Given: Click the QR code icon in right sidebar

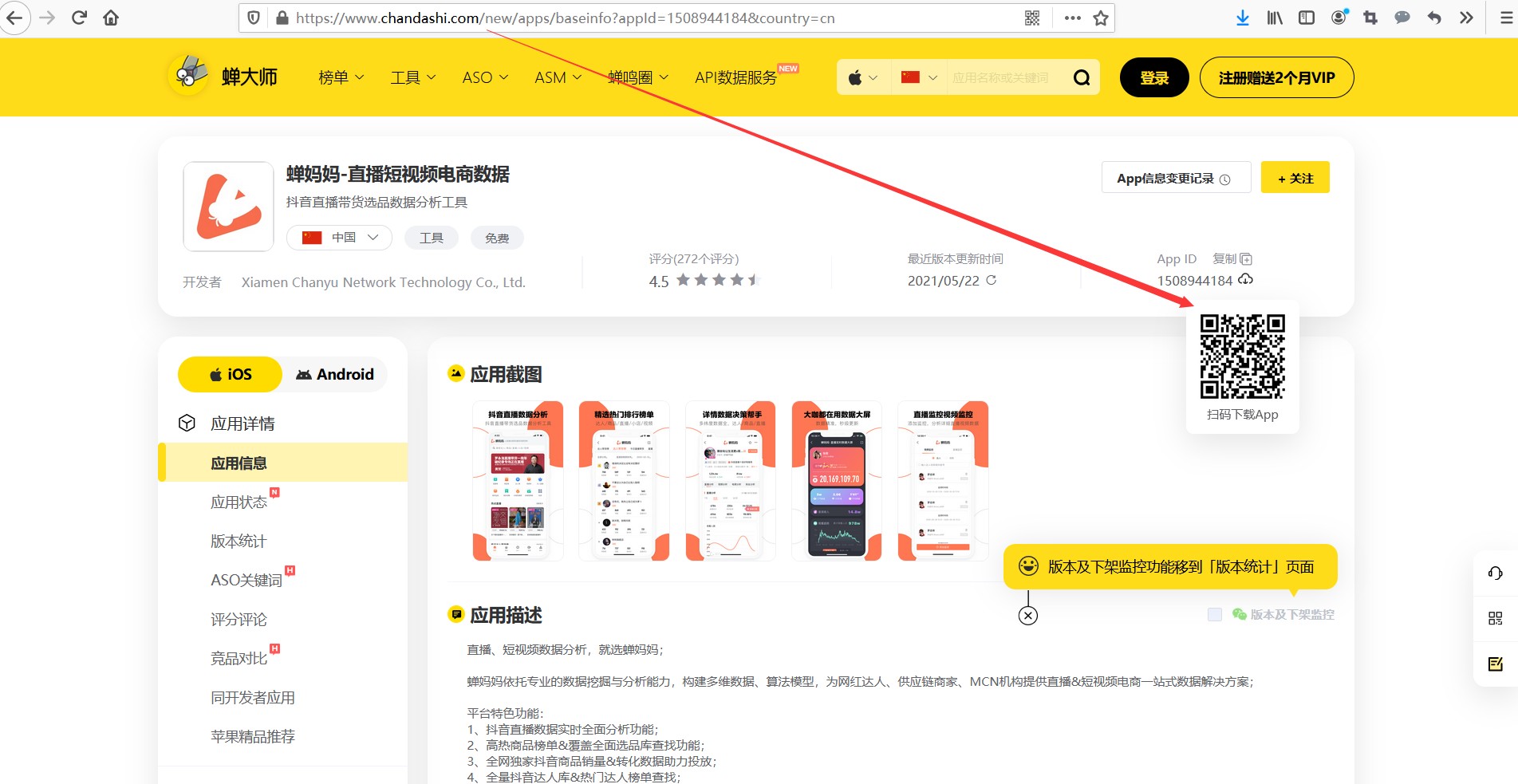Looking at the screenshot, I should [x=1496, y=618].
